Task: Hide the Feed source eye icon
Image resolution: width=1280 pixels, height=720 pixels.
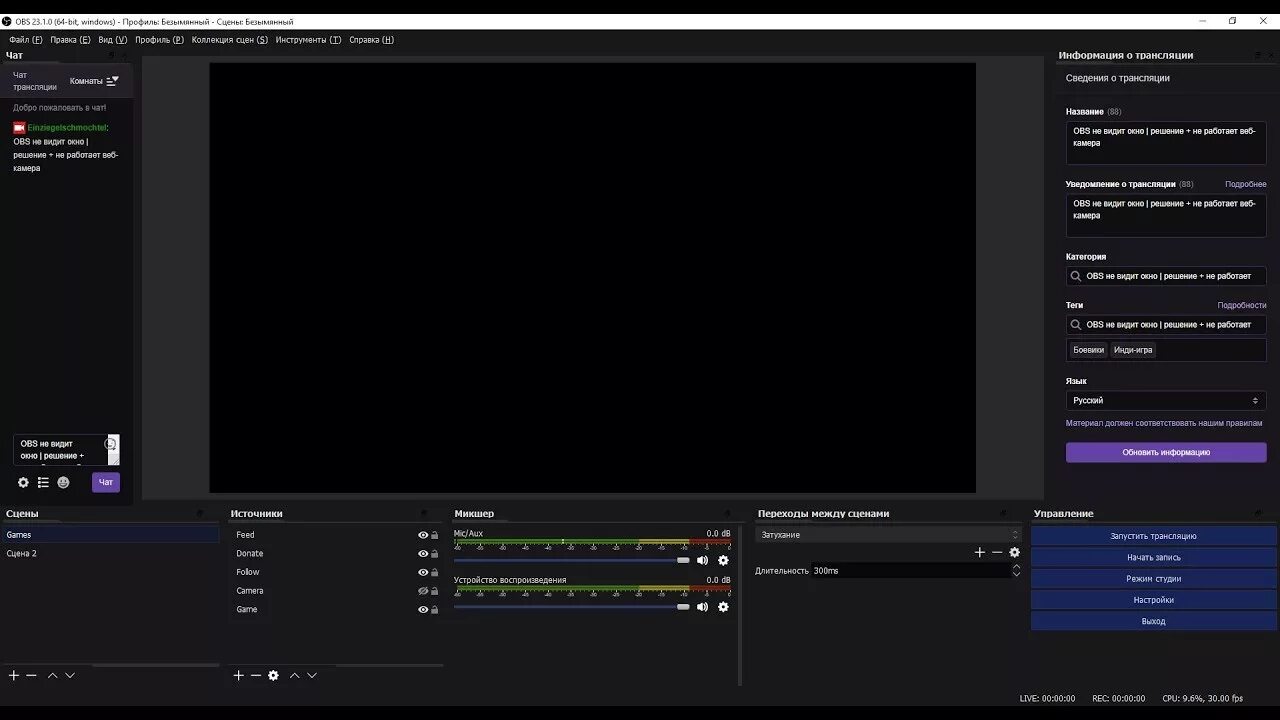Action: tap(423, 535)
